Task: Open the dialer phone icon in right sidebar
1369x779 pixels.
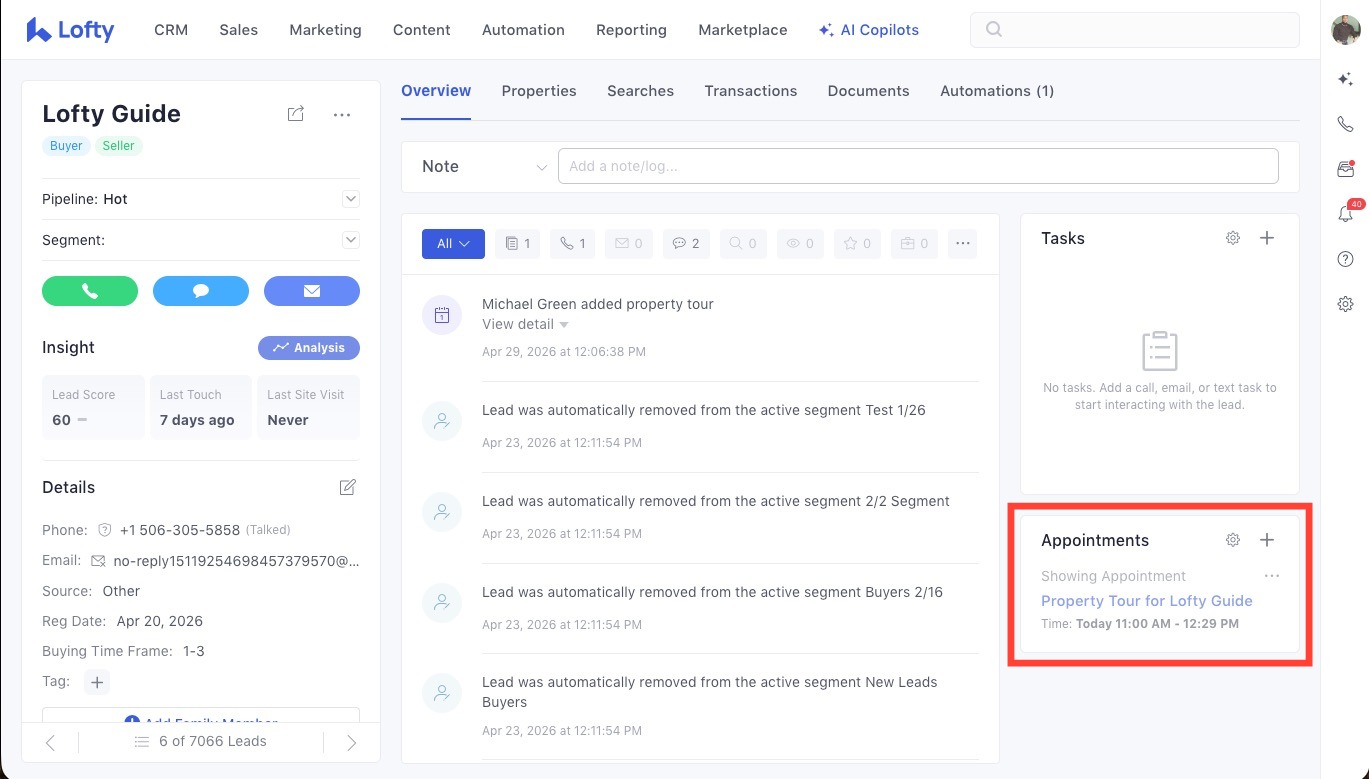Action: click(x=1345, y=124)
